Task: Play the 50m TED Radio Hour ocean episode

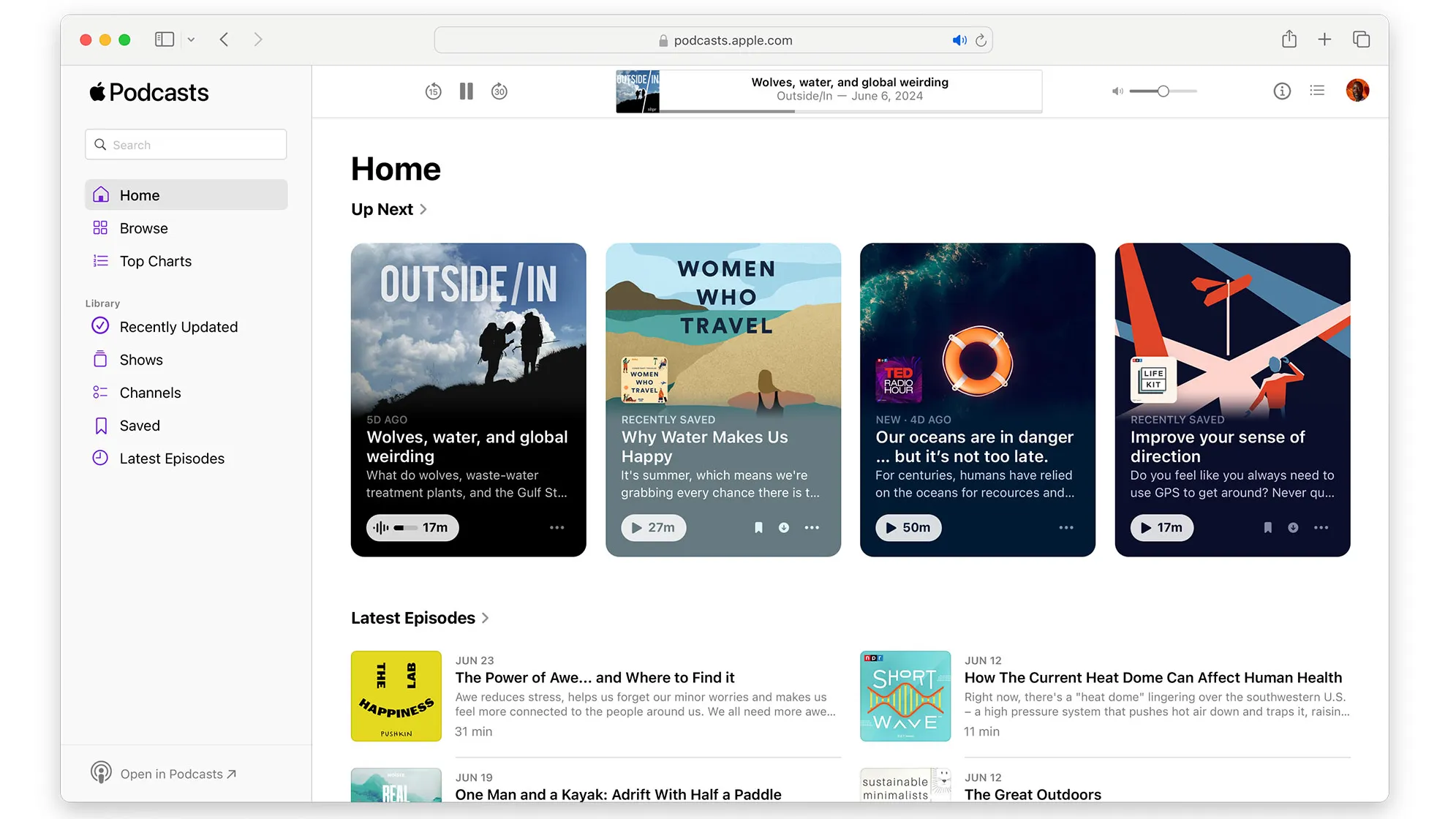Action: 908,527
